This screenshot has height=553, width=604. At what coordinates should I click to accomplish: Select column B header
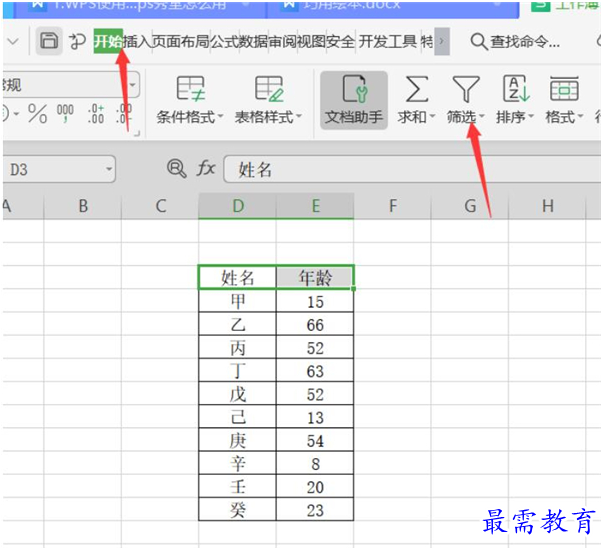click(83, 206)
